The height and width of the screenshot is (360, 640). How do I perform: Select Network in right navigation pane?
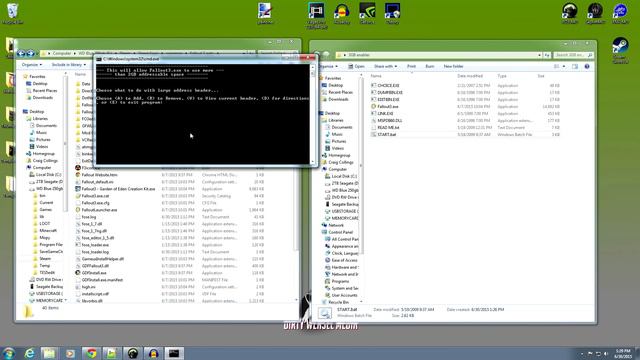[x=336, y=225]
